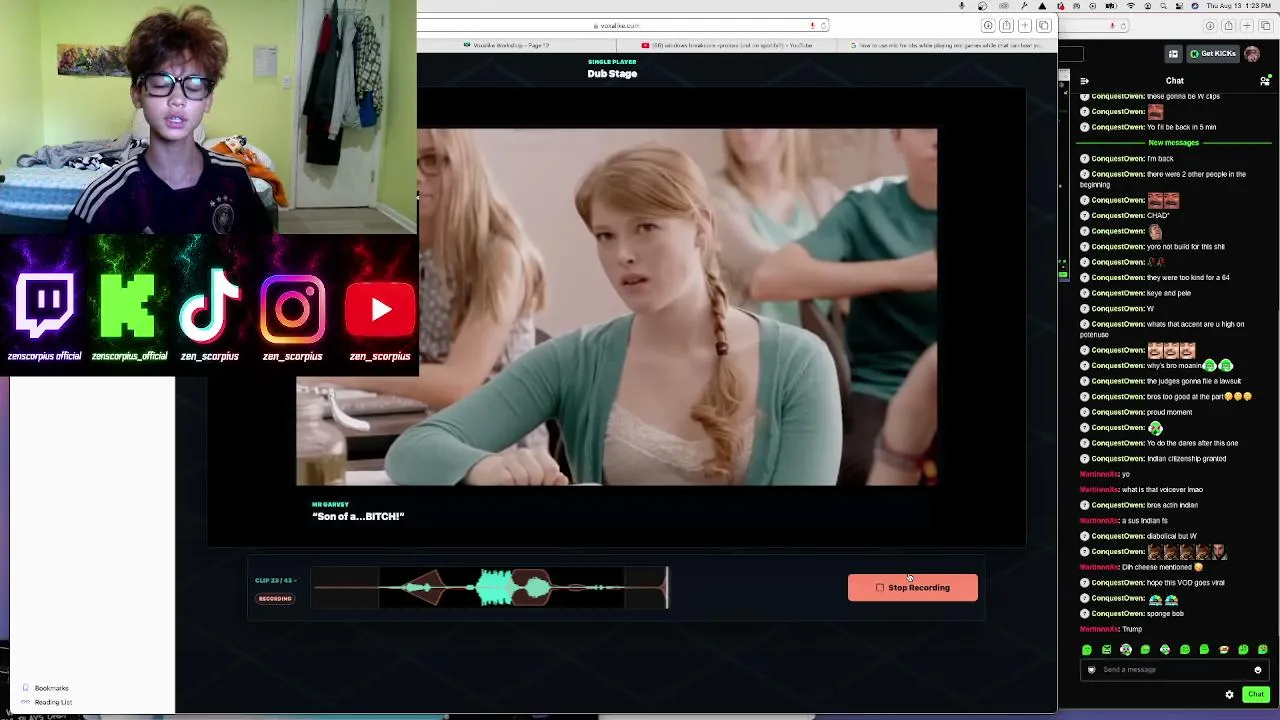Image resolution: width=1280 pixels, height=720 pixels.
Task: Click the "MR GARVEY" speaker label
Action: [x=330, y=505]
